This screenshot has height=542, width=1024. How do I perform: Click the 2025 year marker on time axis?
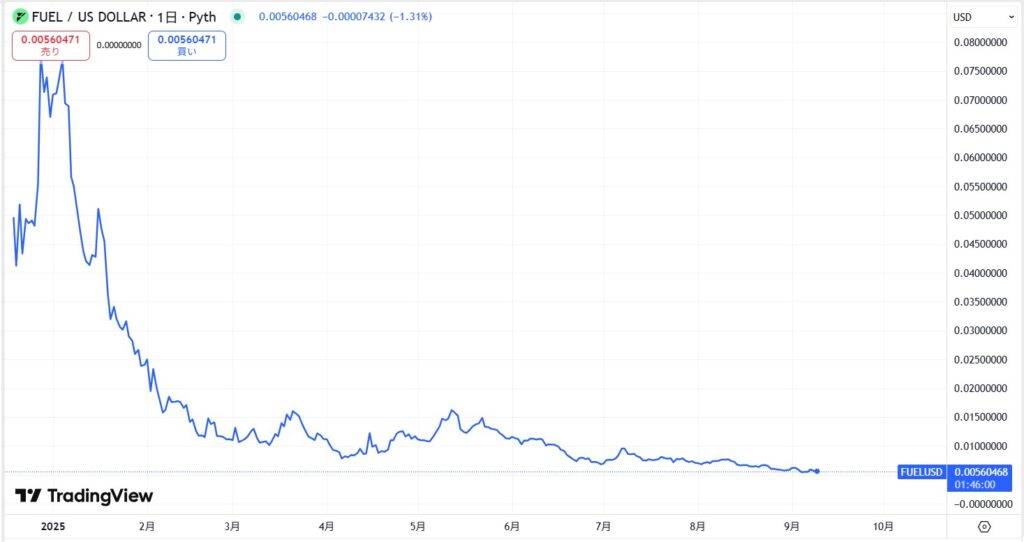51,526
